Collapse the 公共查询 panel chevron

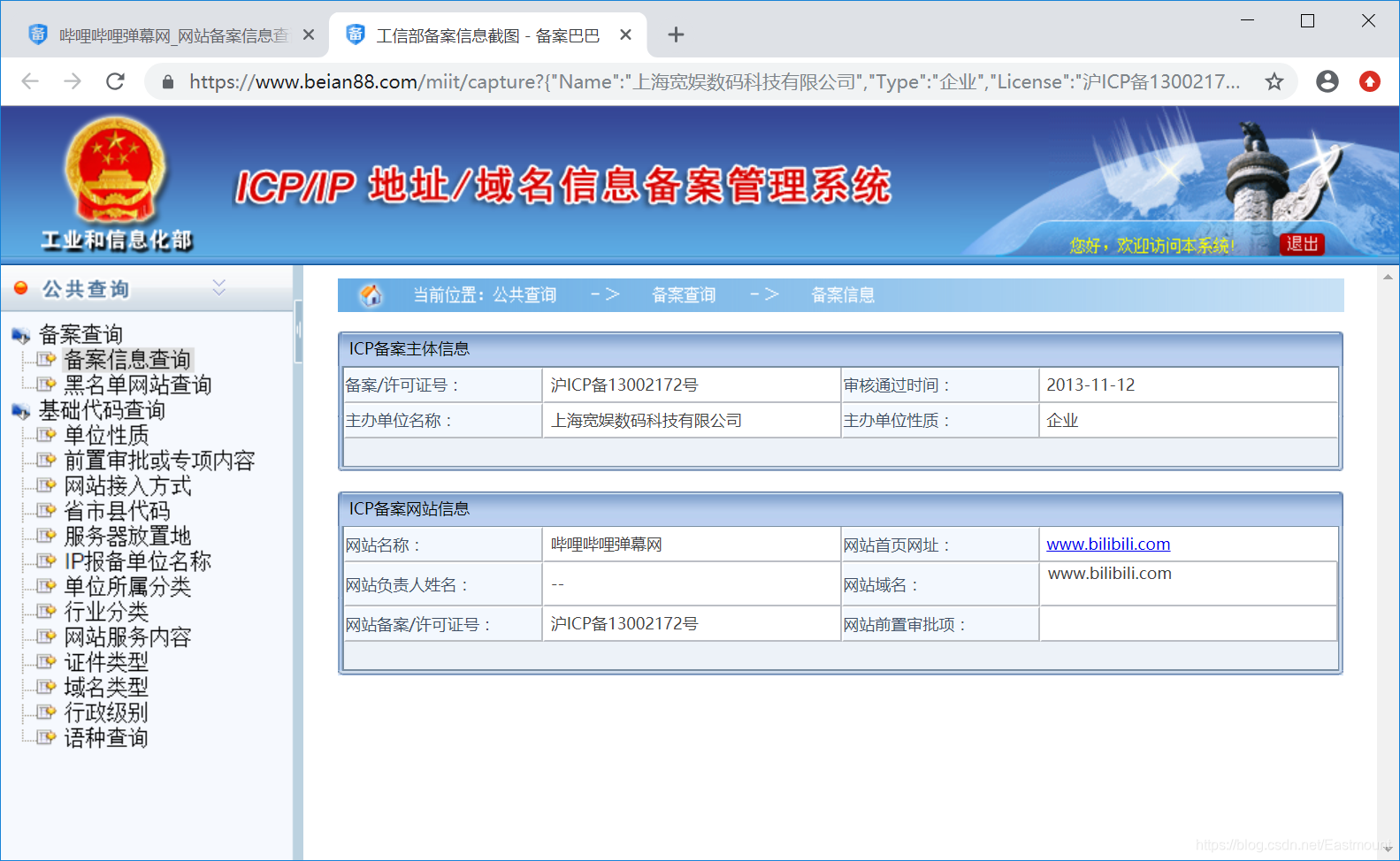click(x=219, y=287)
